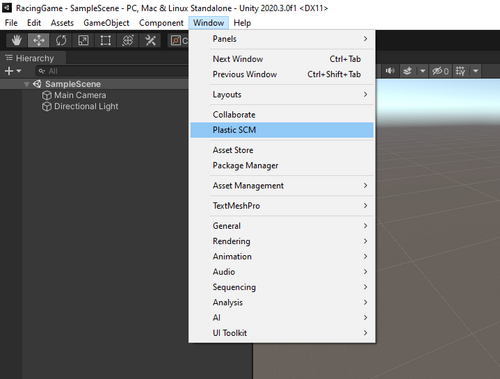Select the Scale tool
This screenshot has height=379, width=500.
83,40
